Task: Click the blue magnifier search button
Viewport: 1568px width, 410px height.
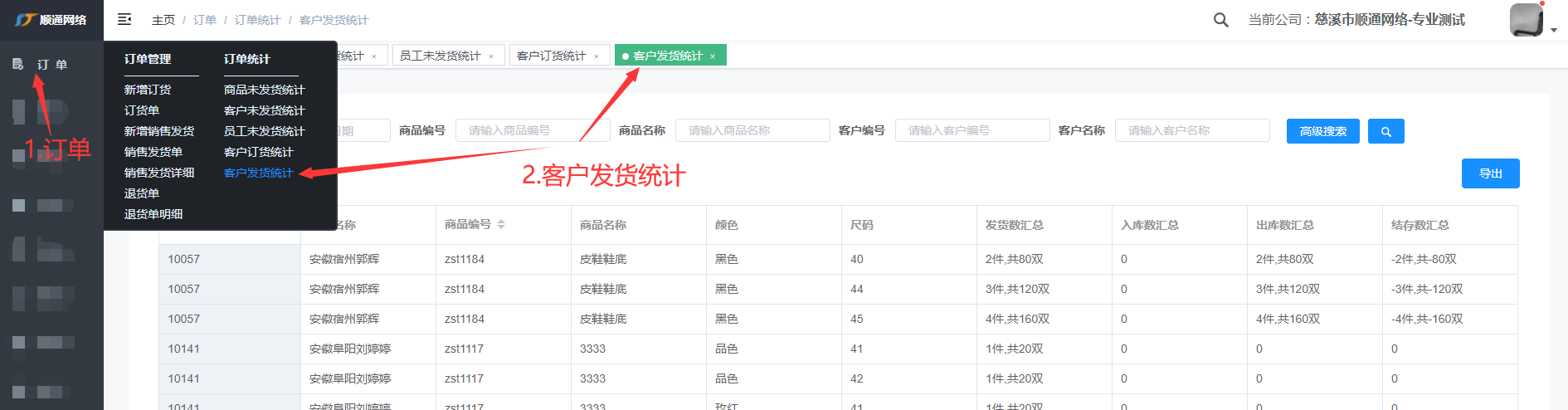Action: pyautogui.click(x=1385, y=131)
